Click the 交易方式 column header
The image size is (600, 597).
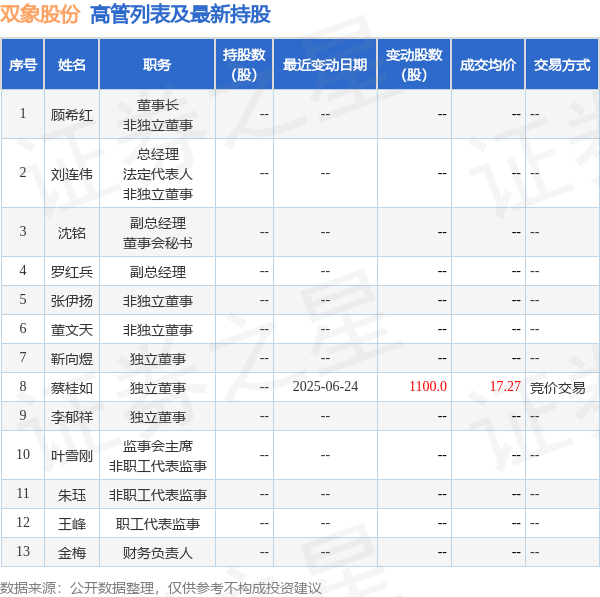tap(562, 65)
